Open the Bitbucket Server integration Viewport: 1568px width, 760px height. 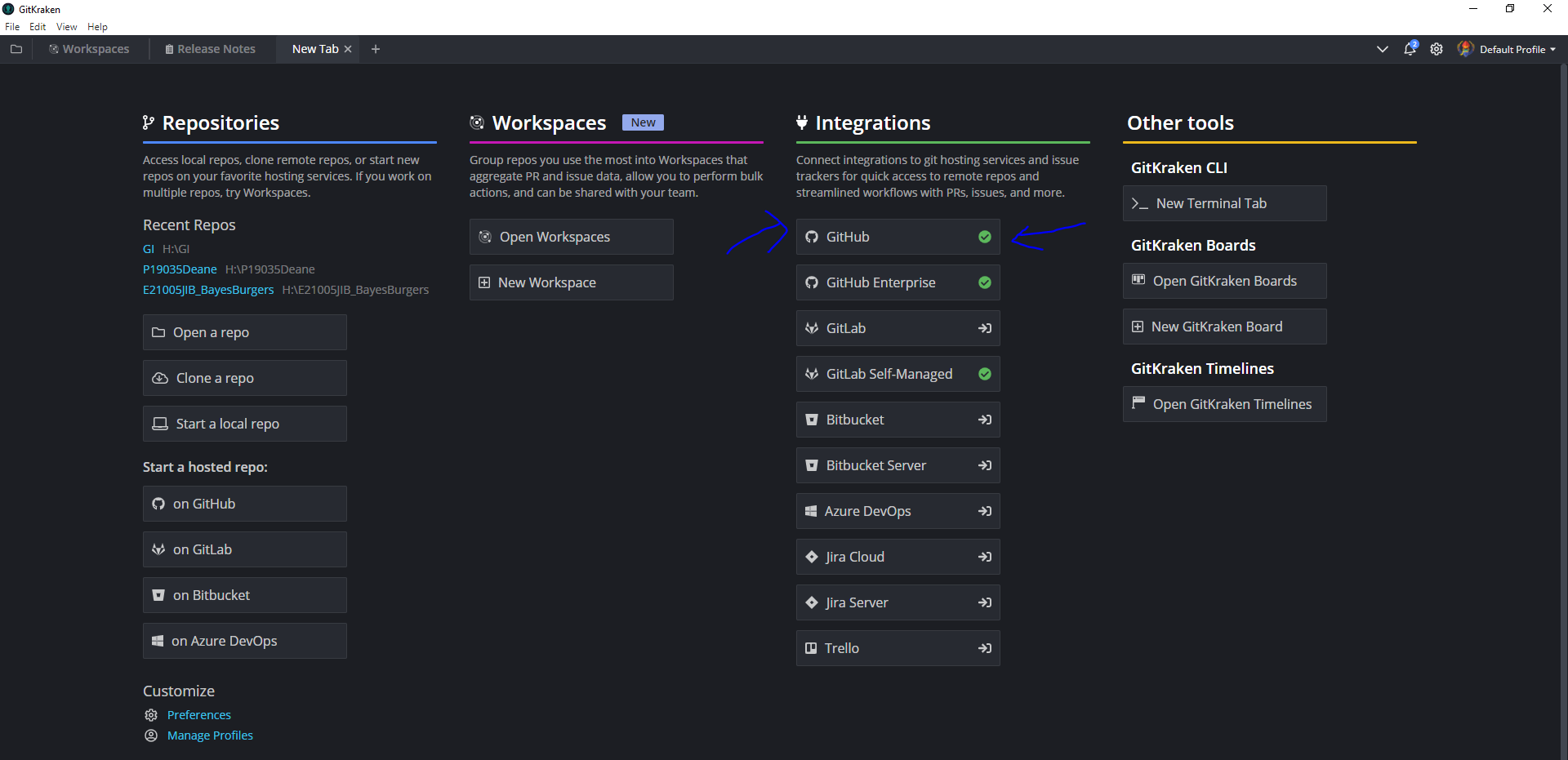point(898,465)
